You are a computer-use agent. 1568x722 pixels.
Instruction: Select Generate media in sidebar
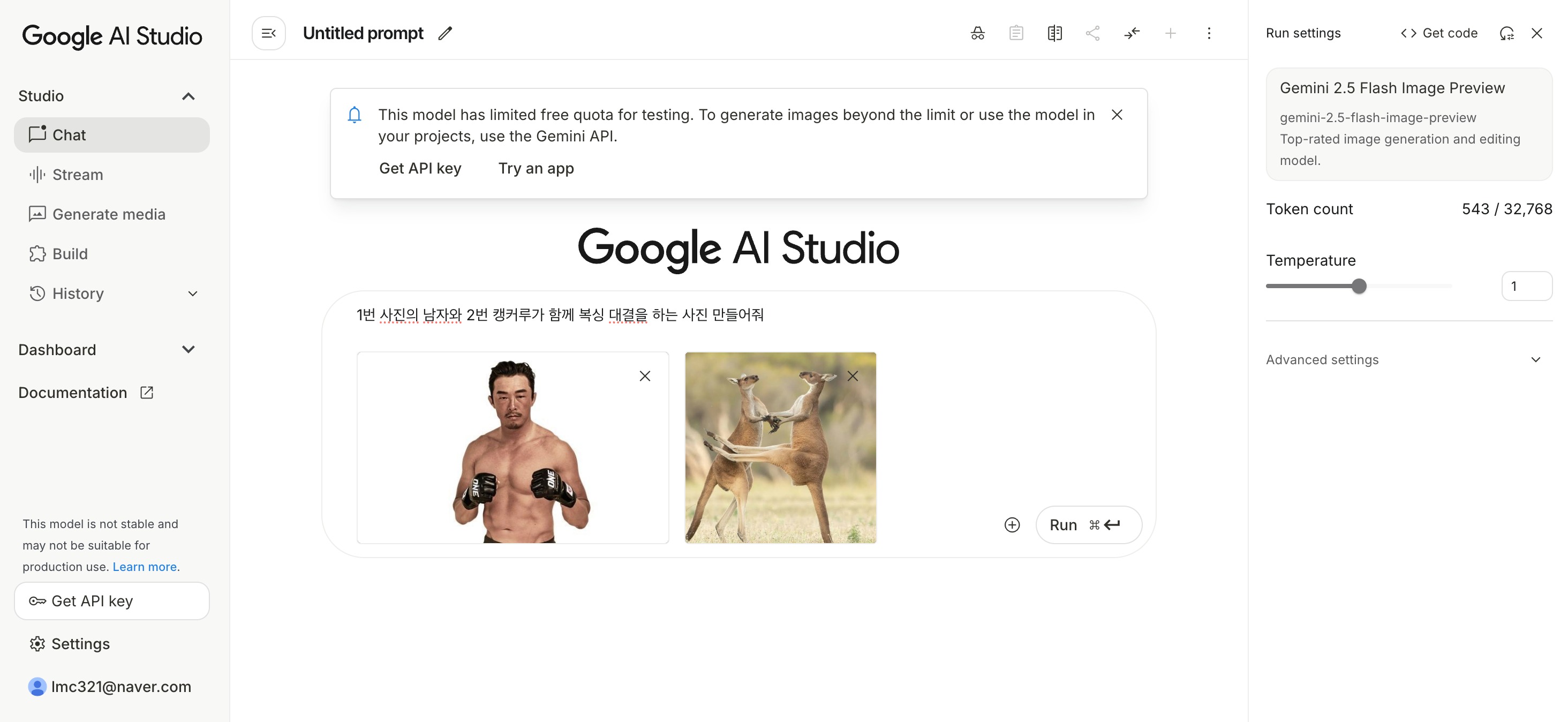[108, 214]
